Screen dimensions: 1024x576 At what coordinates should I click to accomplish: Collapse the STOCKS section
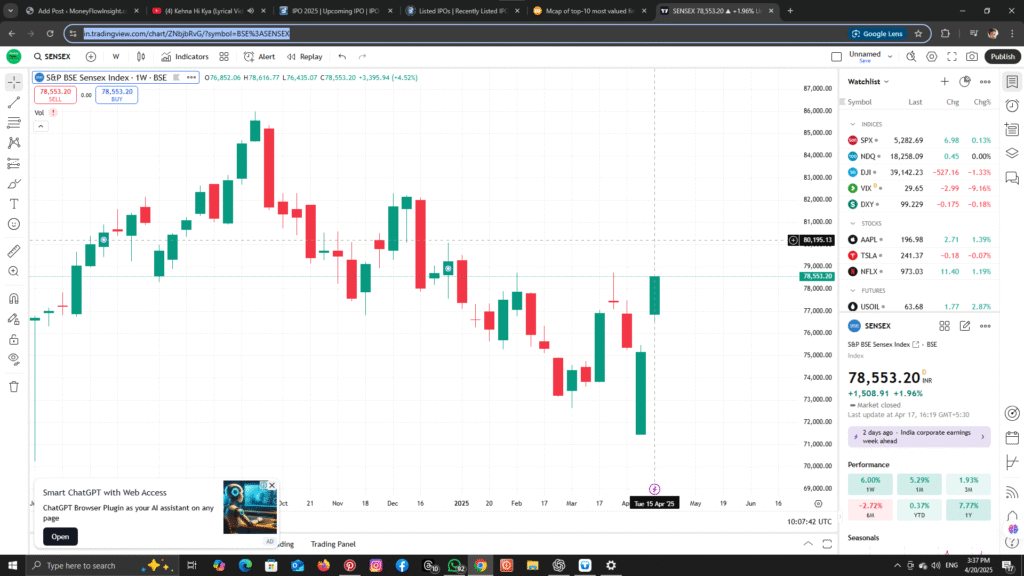pos(853,223)
